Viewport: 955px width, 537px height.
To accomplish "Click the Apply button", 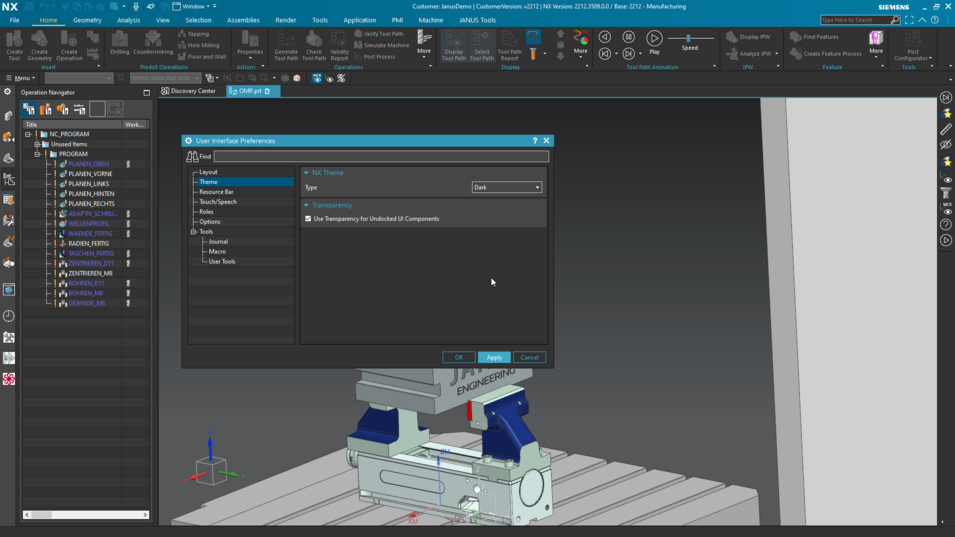I will point(494,357).
